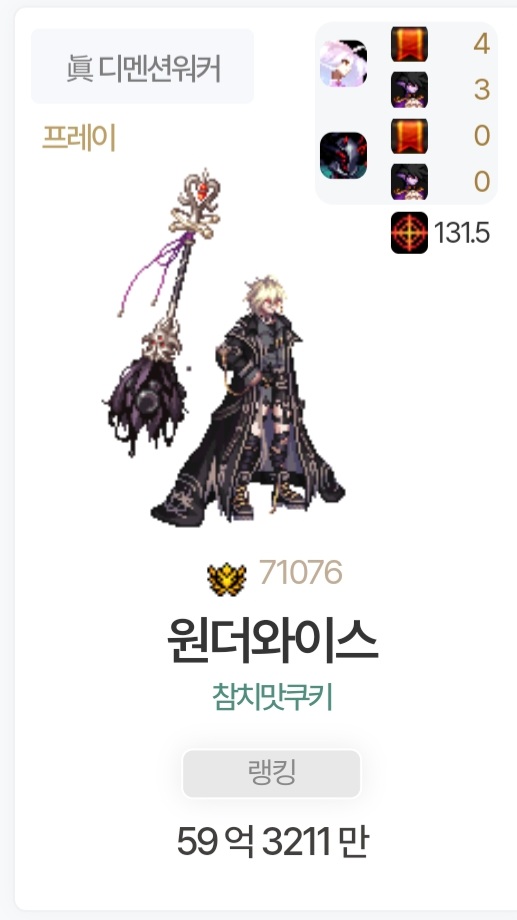Click the dark helmet boss icon

click(343, 155)
